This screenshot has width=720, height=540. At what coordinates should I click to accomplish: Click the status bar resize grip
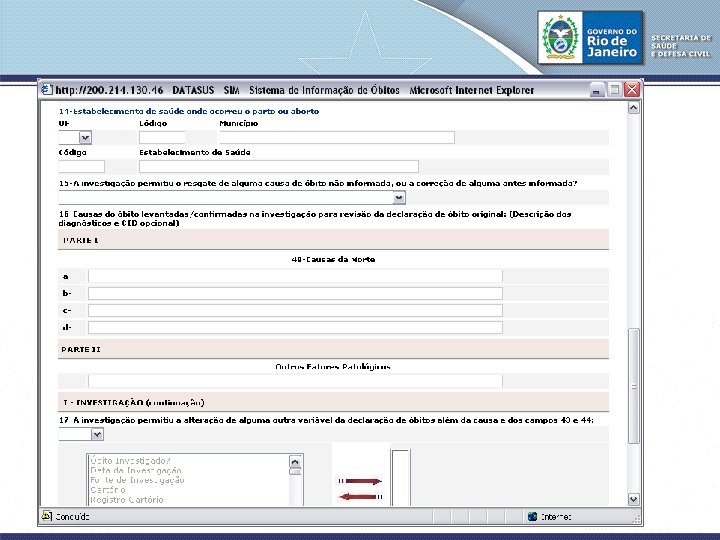coord(636,519)
